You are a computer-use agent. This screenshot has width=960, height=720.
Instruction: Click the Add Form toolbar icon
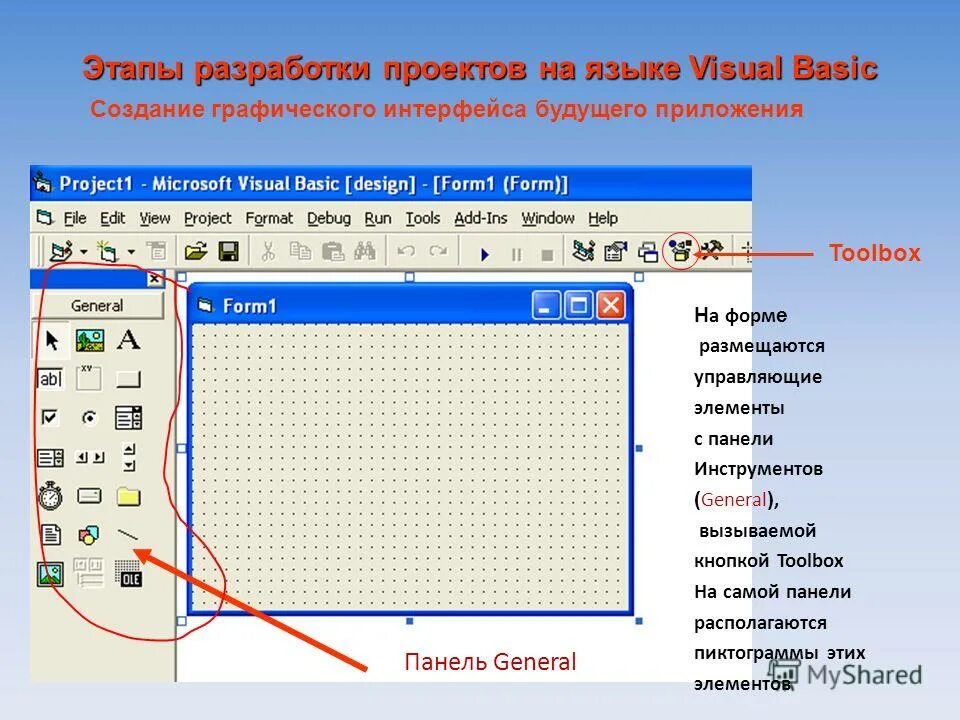(x=108, y=251)
